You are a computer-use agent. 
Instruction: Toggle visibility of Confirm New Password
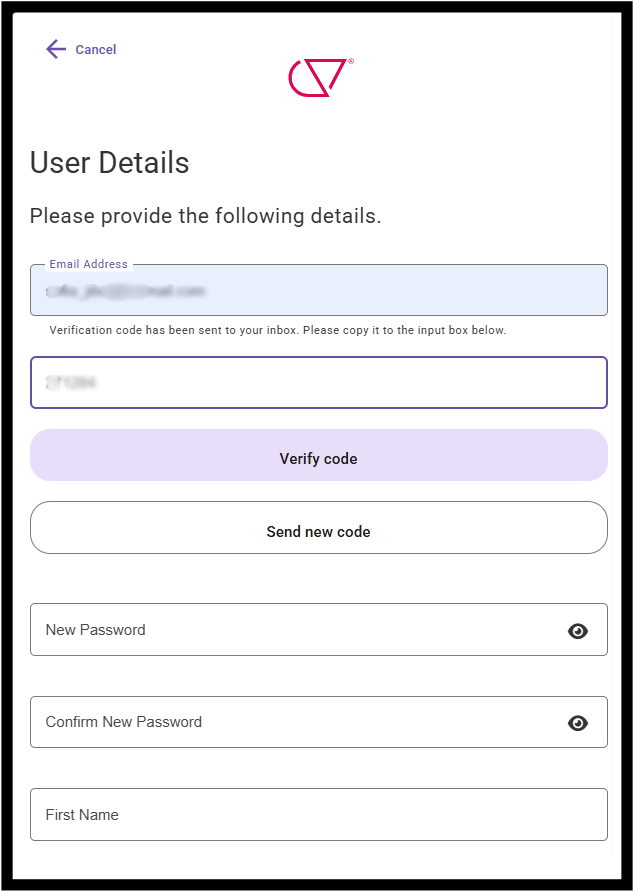578,723
